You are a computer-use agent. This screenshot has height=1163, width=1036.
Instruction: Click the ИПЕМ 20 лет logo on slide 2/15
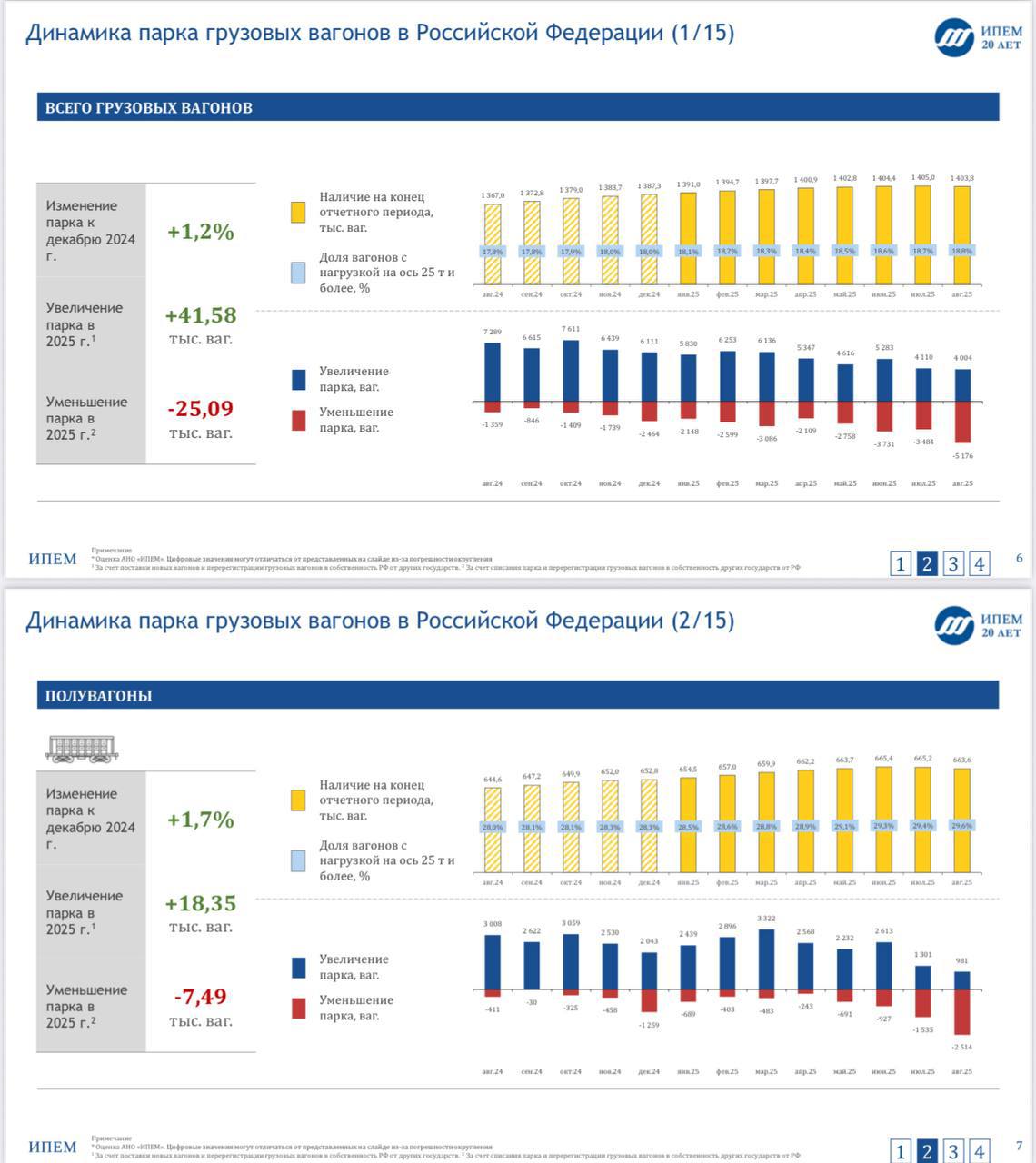pos(978,625)
